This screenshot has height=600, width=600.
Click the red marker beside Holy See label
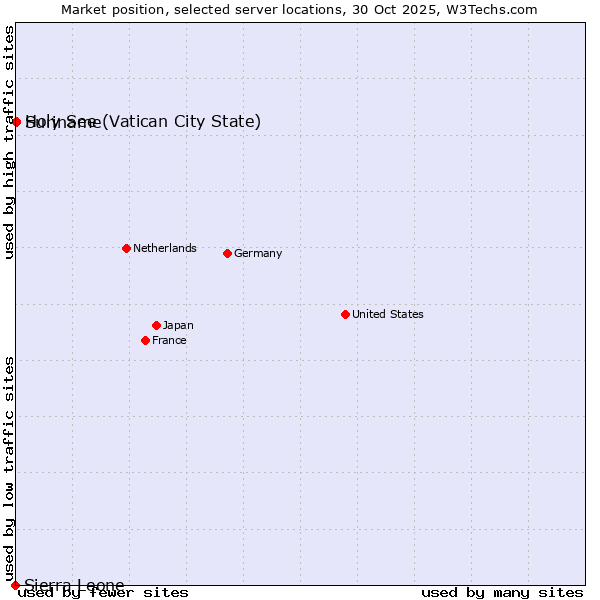coord(16,122)
